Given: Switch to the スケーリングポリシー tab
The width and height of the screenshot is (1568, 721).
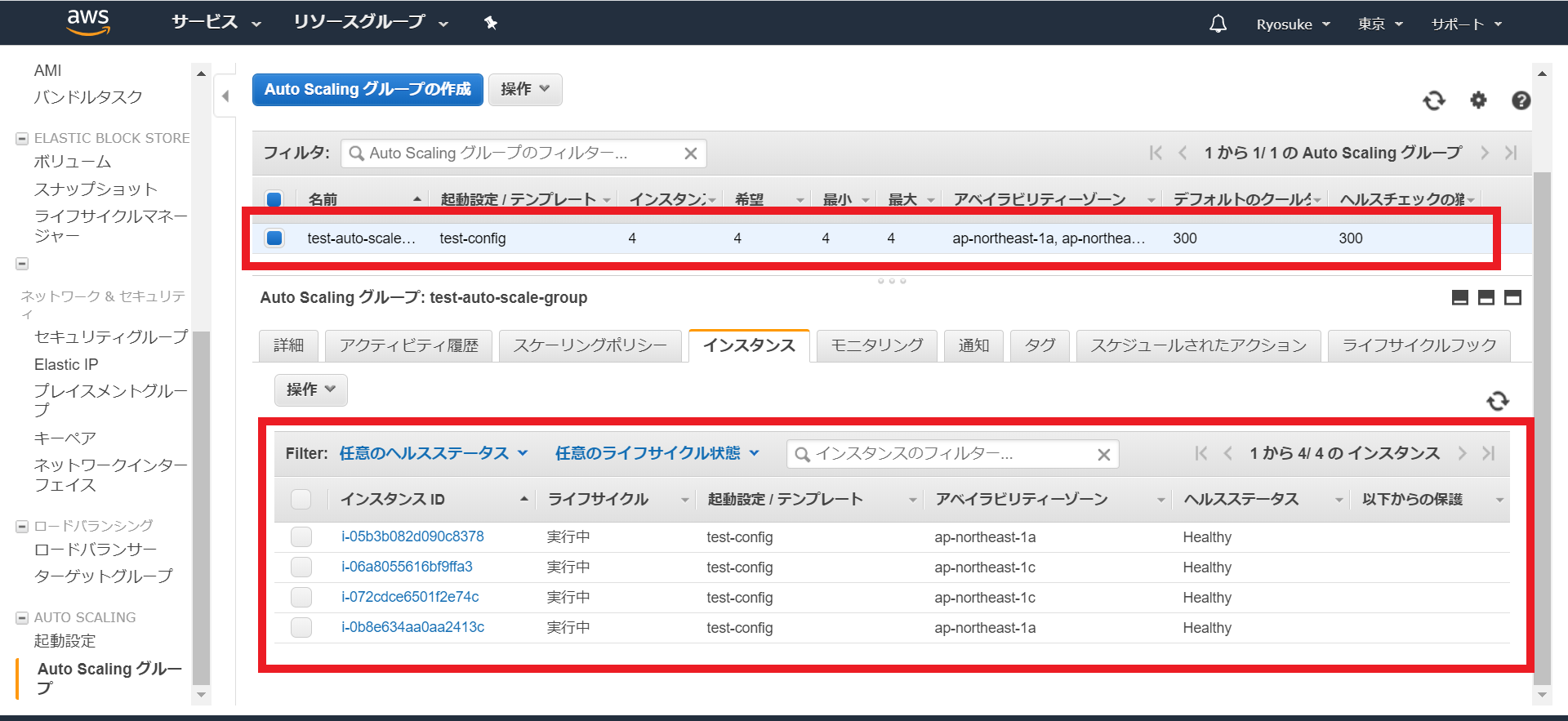Looking at the screenshot, I should coord(590,345).
